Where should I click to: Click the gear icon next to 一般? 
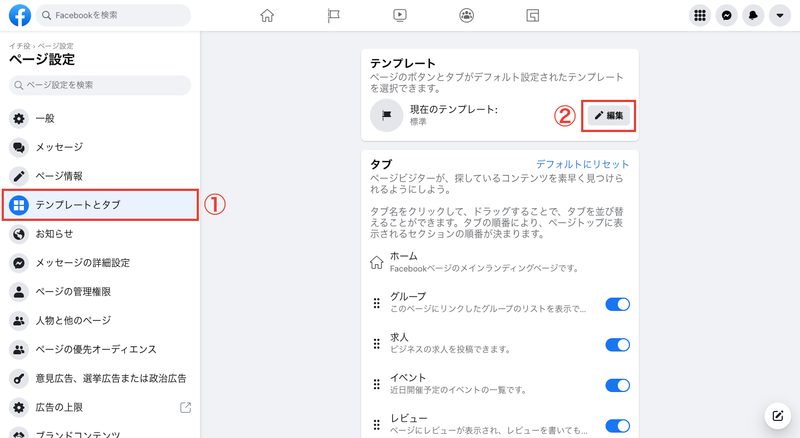(19, 118)
